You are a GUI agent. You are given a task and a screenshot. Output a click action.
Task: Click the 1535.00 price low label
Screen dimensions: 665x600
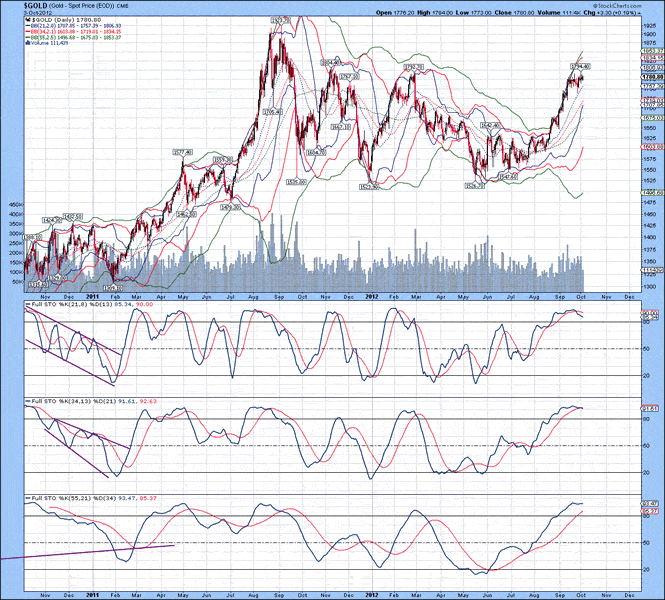[295, 181]
